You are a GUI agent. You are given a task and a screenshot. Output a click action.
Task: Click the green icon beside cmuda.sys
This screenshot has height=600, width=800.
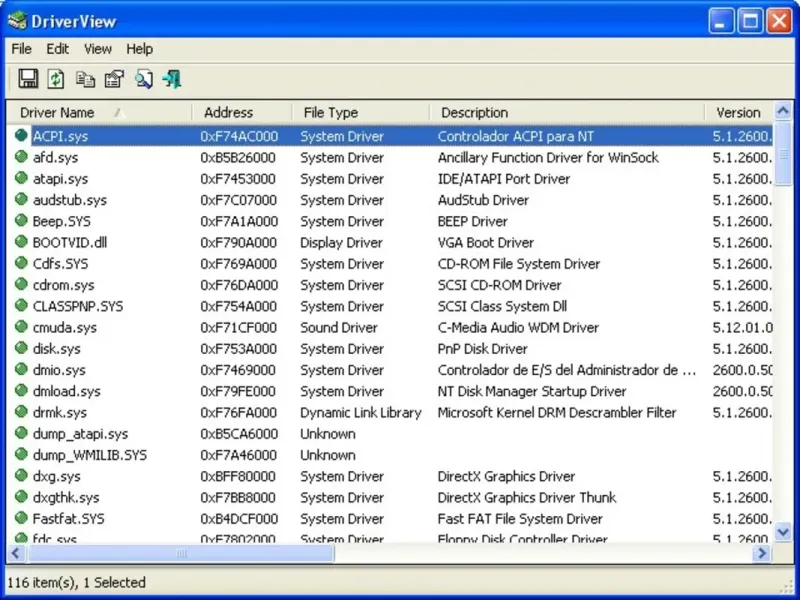click(21, 327)
